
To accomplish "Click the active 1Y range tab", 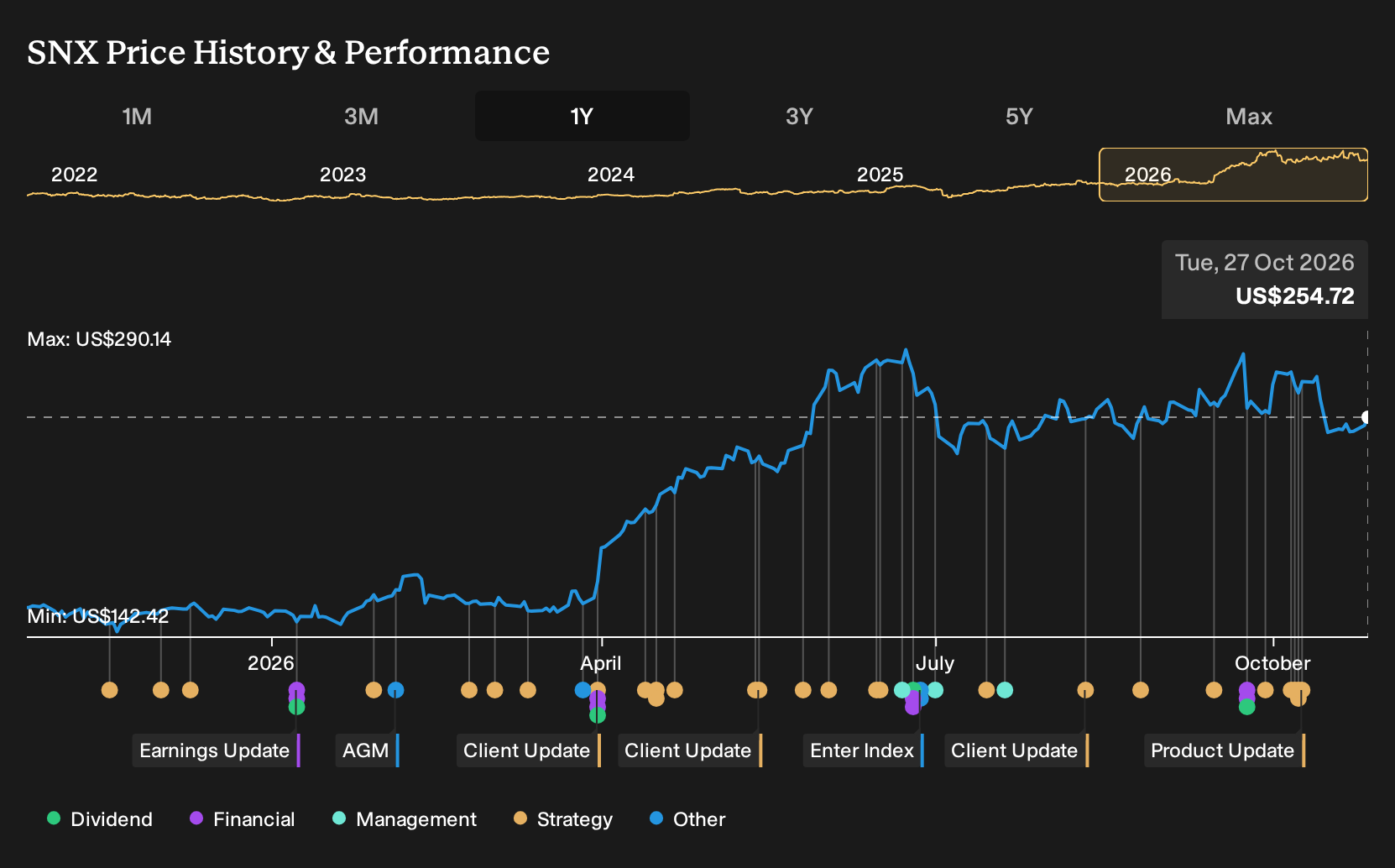I will point(583,116).
